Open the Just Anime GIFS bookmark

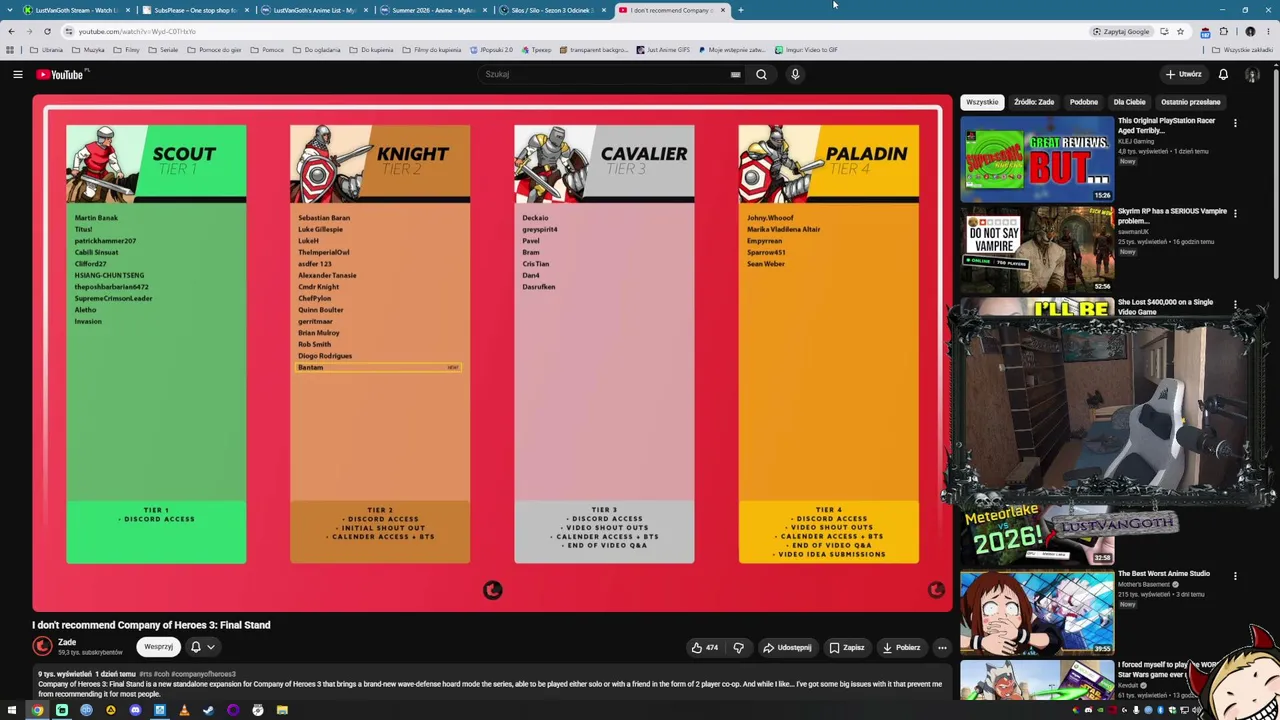coord(664,50)
